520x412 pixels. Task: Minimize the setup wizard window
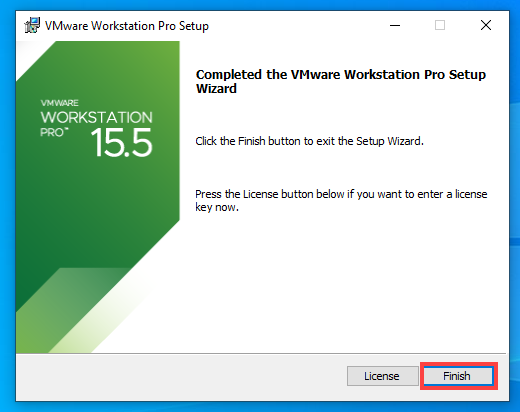395,25
